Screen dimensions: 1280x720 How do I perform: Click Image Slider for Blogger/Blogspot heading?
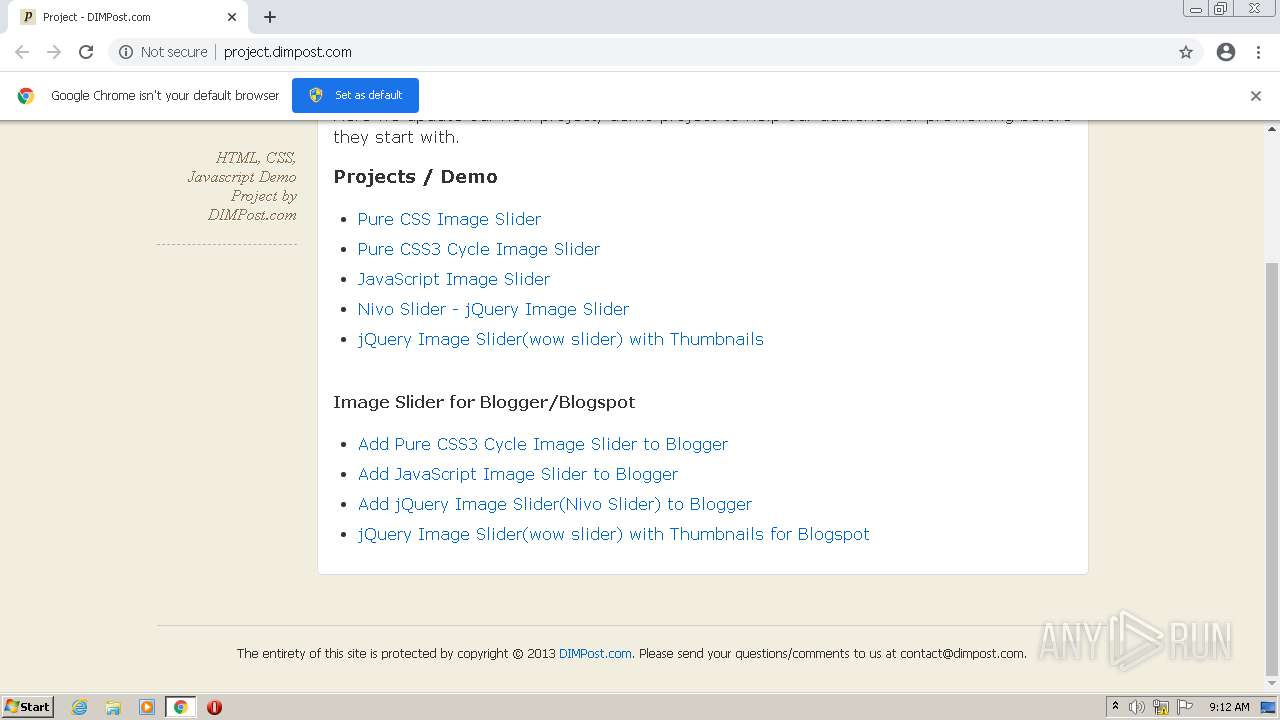tap(484, 402)
